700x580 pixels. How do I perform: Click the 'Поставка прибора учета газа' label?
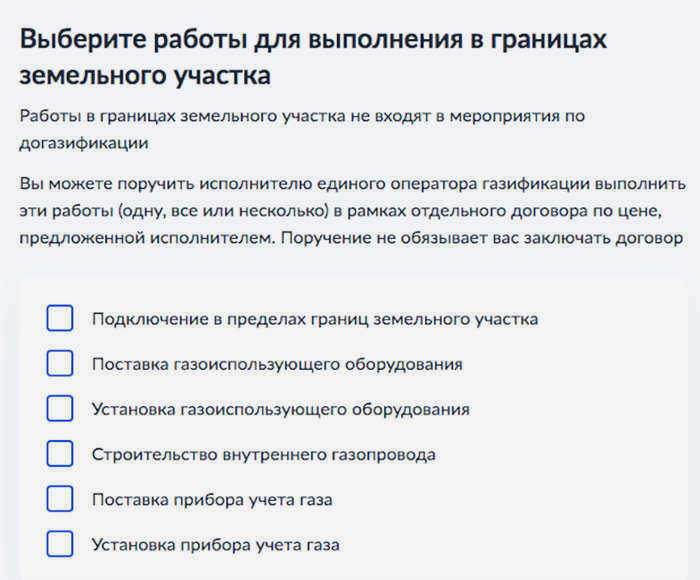[212, 500]
